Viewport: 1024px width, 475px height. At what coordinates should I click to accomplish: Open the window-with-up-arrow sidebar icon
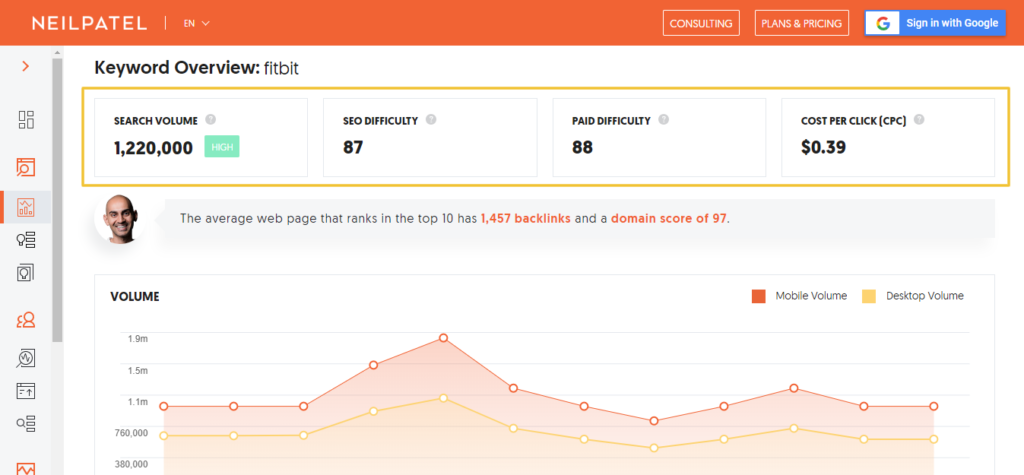[26, 391]
